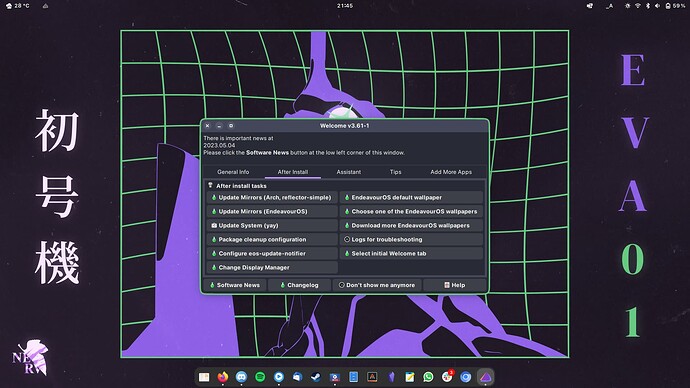Click Update Mirrors (EndeavourOS) button
Image resolution: width=690 pixels, height=388 pixels.
coord(272,212)
